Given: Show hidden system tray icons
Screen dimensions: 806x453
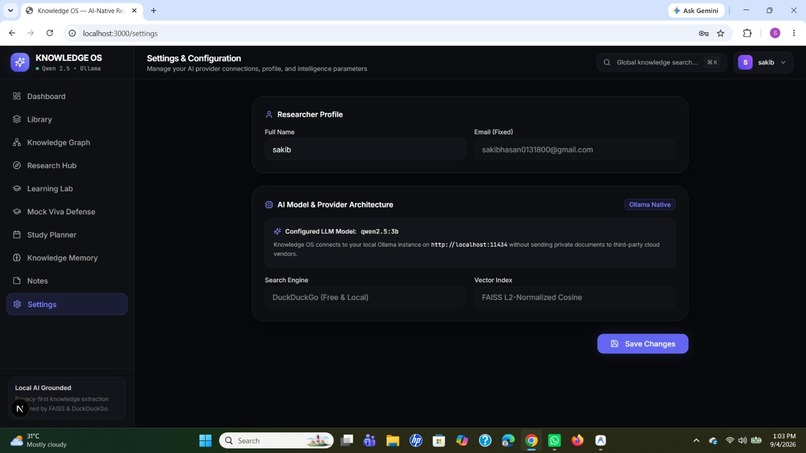Looking at the screenshot, I should (696, 441).
